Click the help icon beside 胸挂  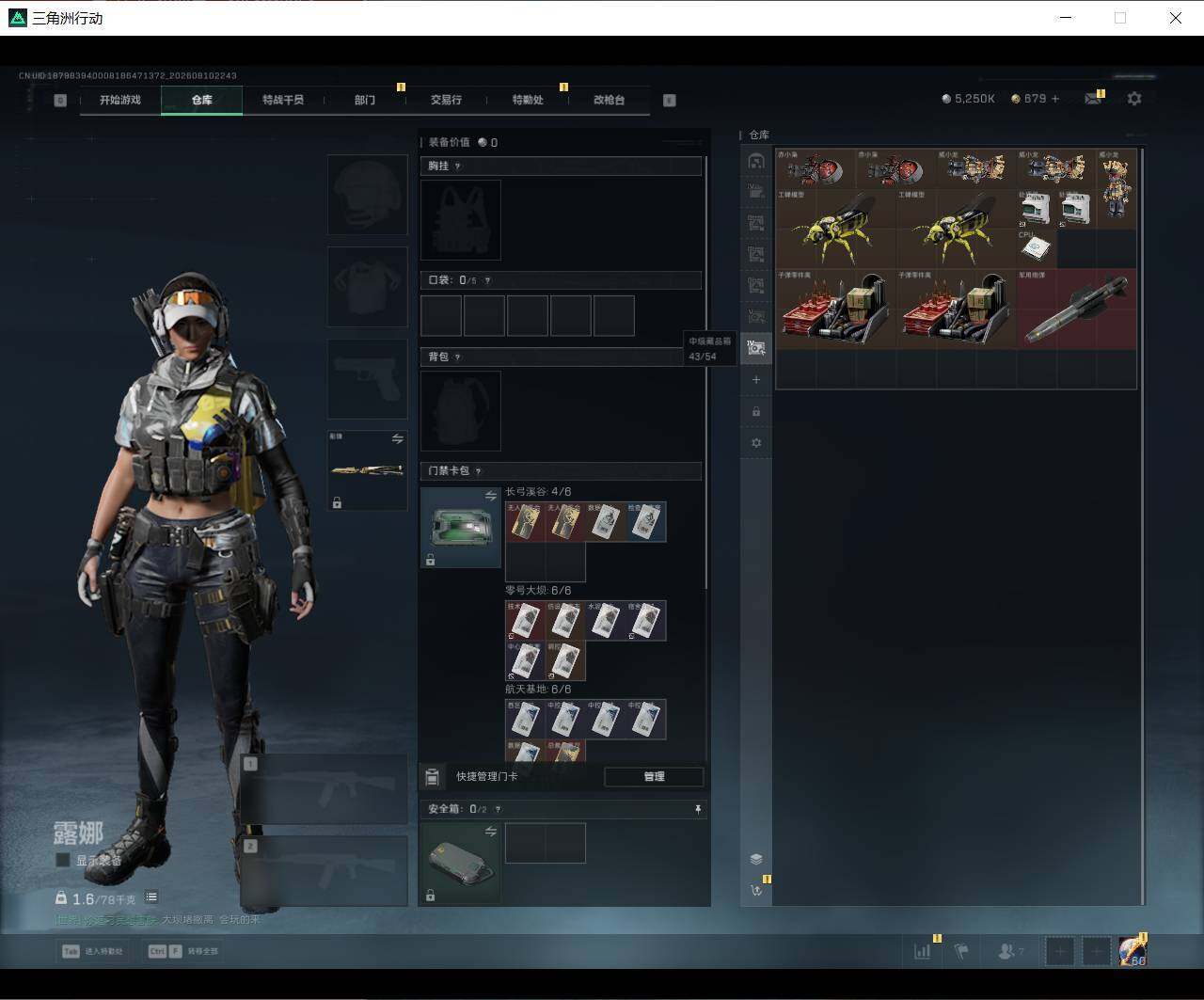click(x=458, y=167)
